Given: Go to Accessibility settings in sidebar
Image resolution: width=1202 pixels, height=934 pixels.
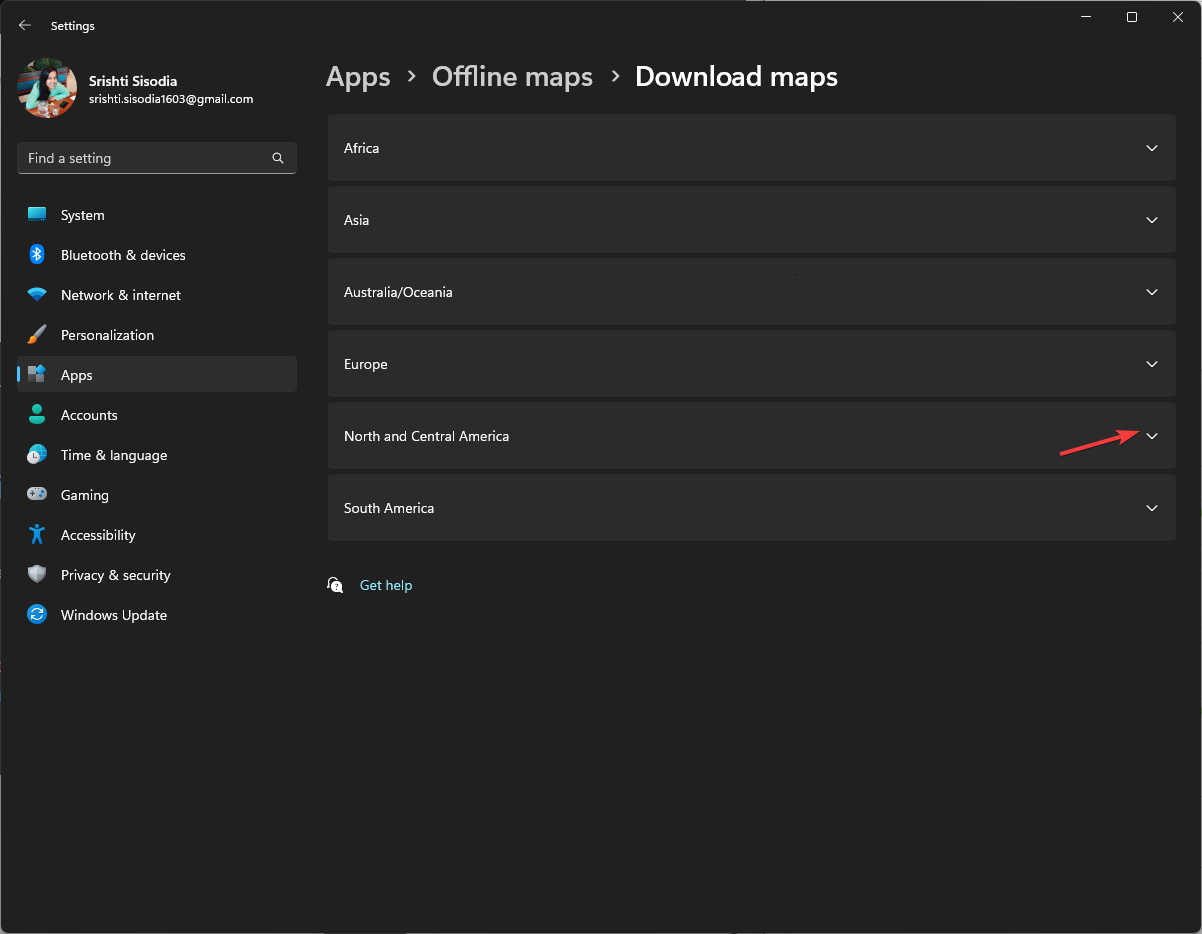Looking at the screenshot, I should click(98, 535).
